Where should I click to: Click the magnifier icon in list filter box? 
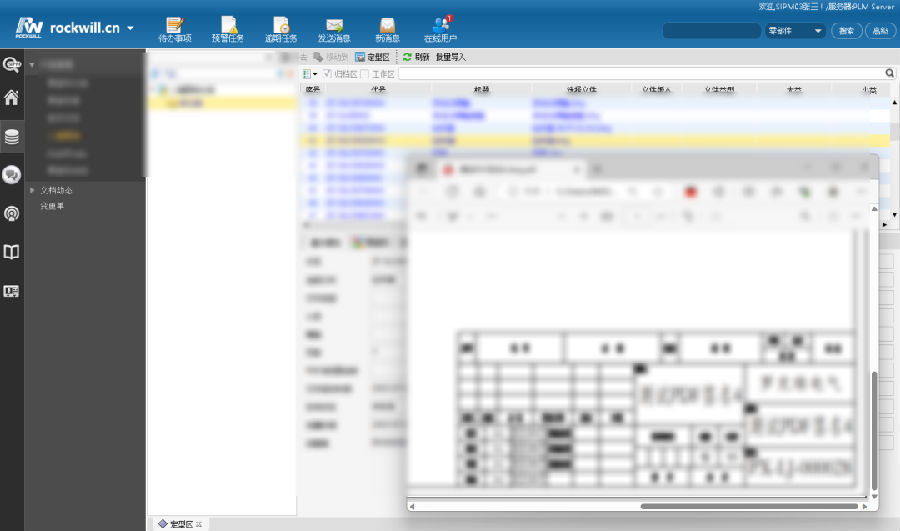[889, 73]
